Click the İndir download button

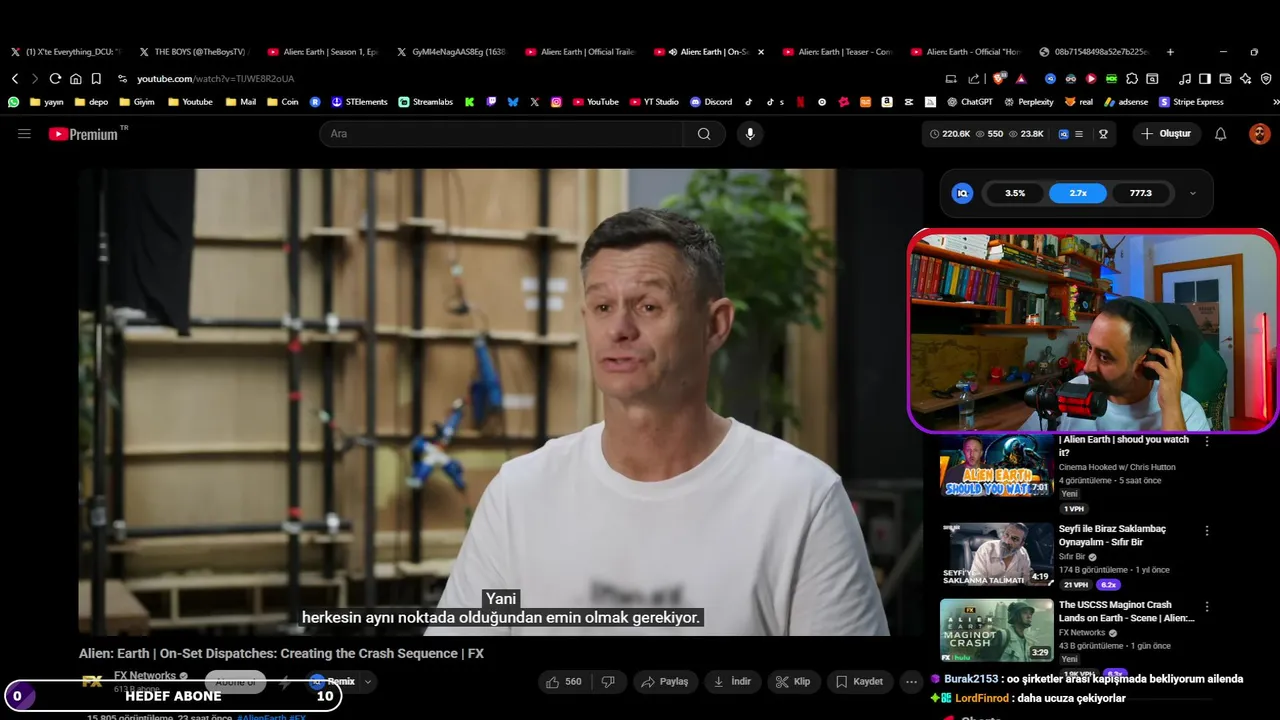tap(732, 682)
